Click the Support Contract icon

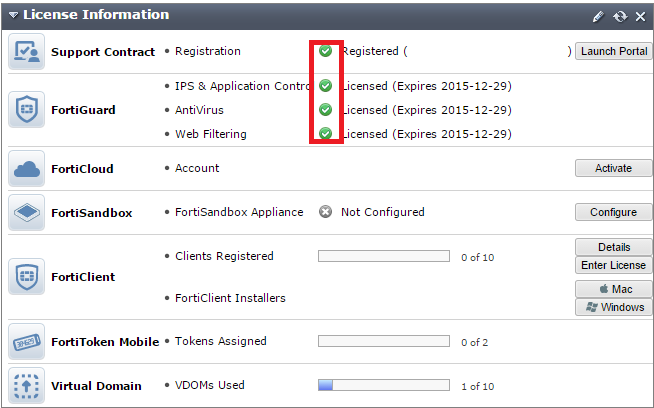[x=27, y=52]
